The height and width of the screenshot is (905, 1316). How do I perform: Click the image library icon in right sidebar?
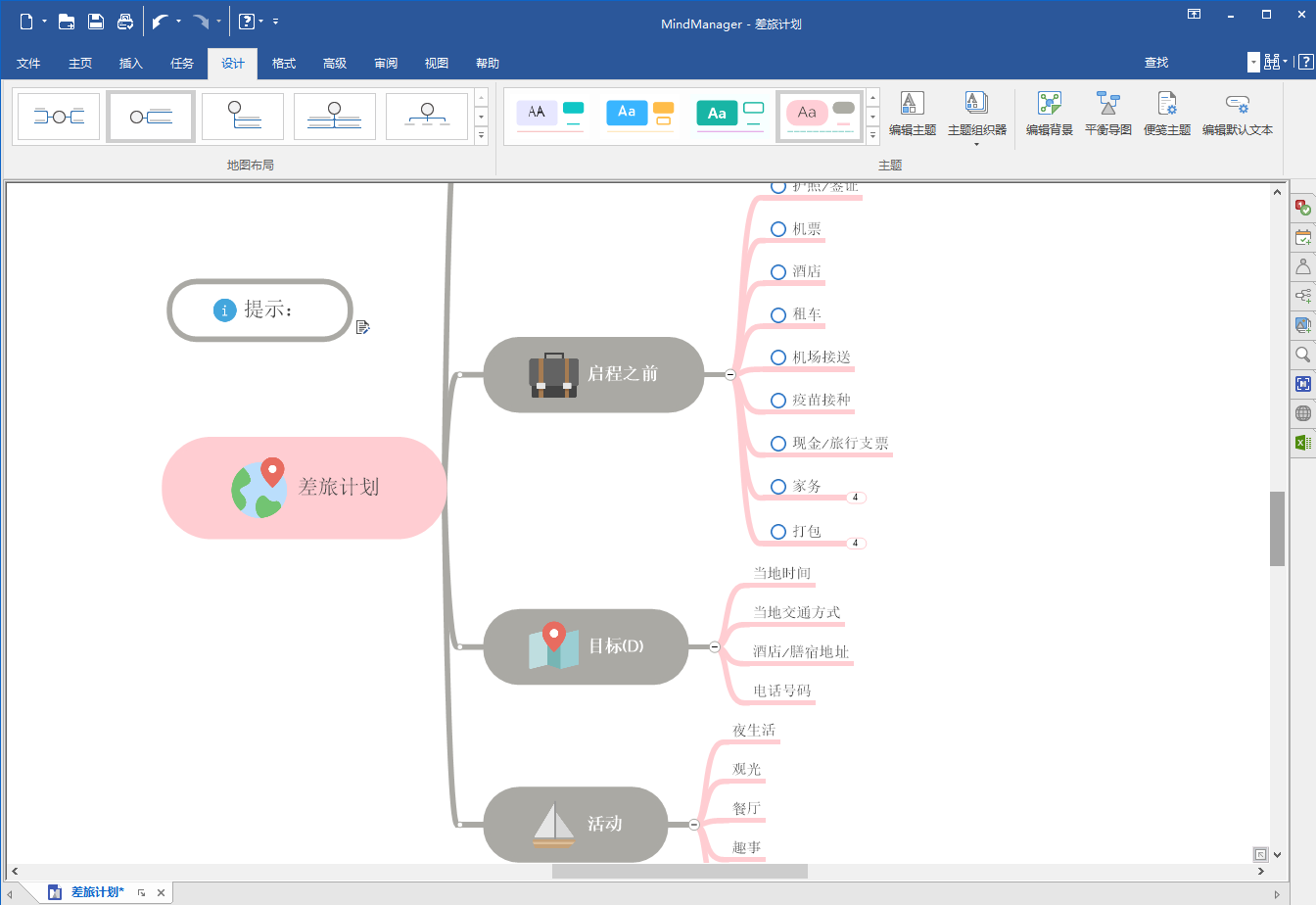point(1302,322)
